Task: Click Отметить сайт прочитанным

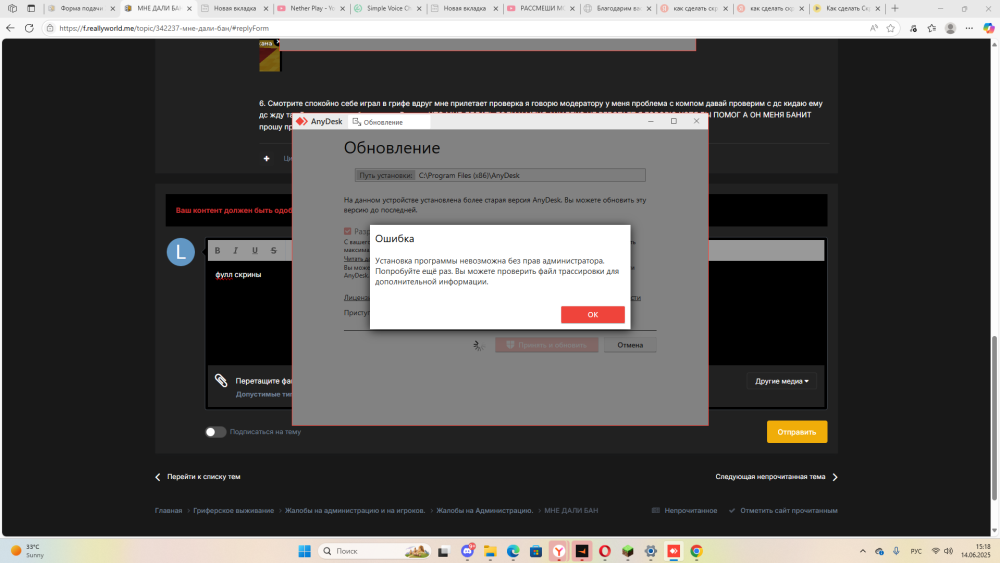Action: click(x=783, y=510)
